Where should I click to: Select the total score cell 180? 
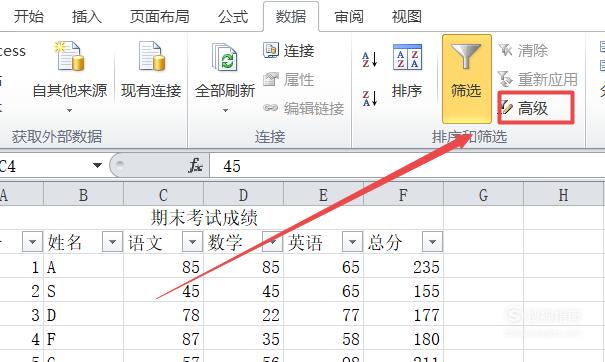tap(403, 338)
